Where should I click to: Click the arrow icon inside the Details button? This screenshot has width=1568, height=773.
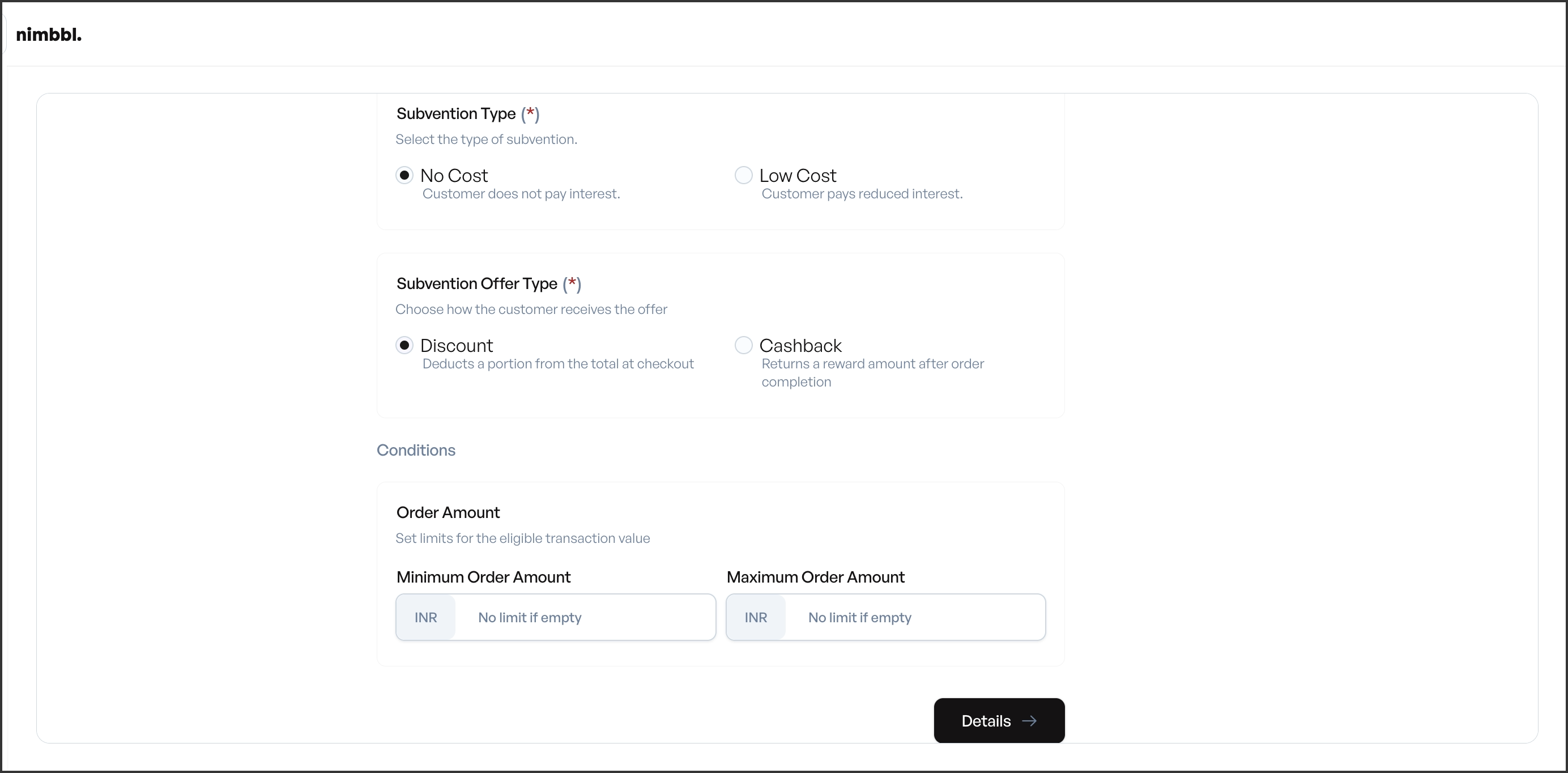tap(1030, 721)
